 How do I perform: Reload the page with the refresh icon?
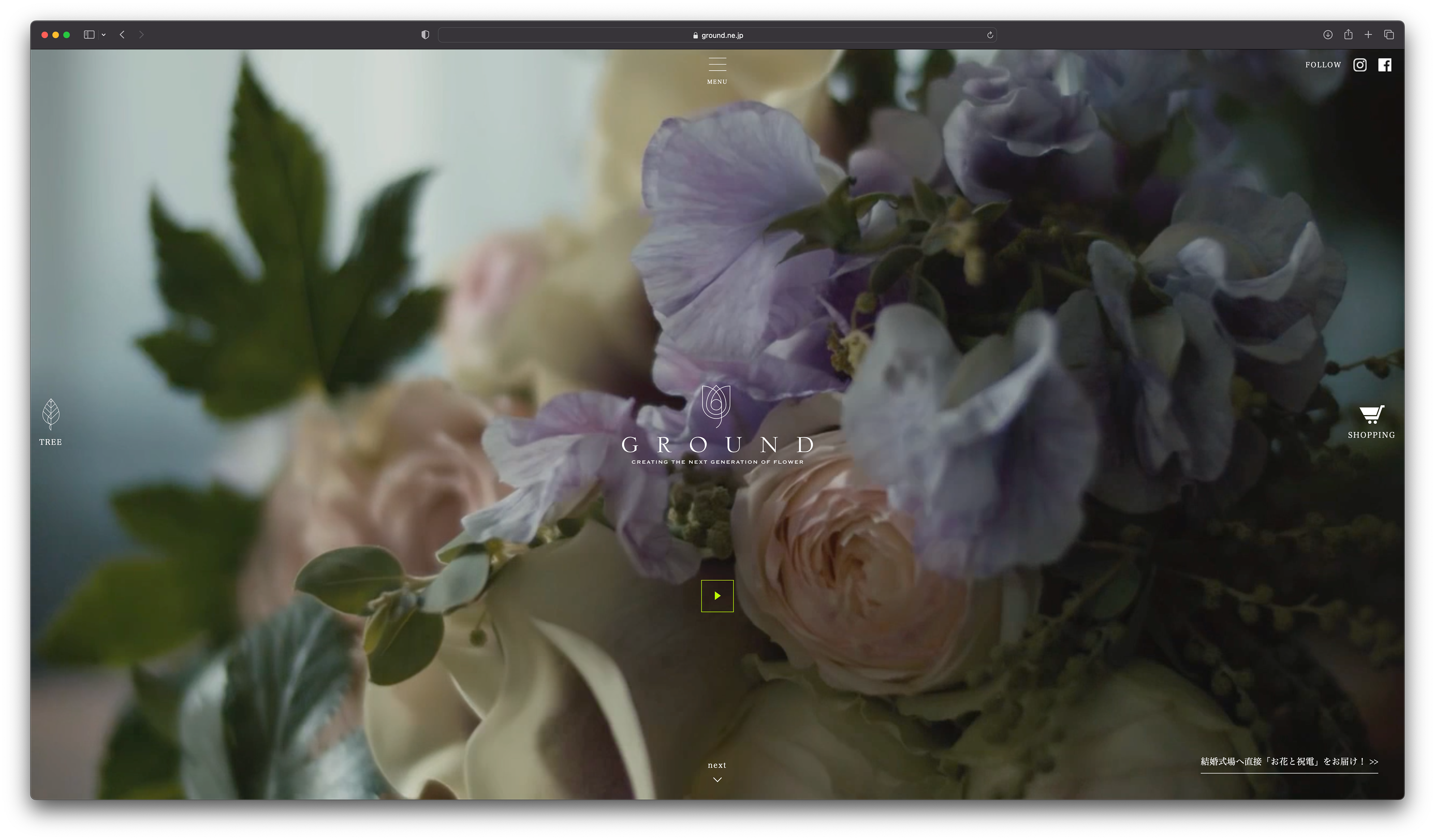990,35
